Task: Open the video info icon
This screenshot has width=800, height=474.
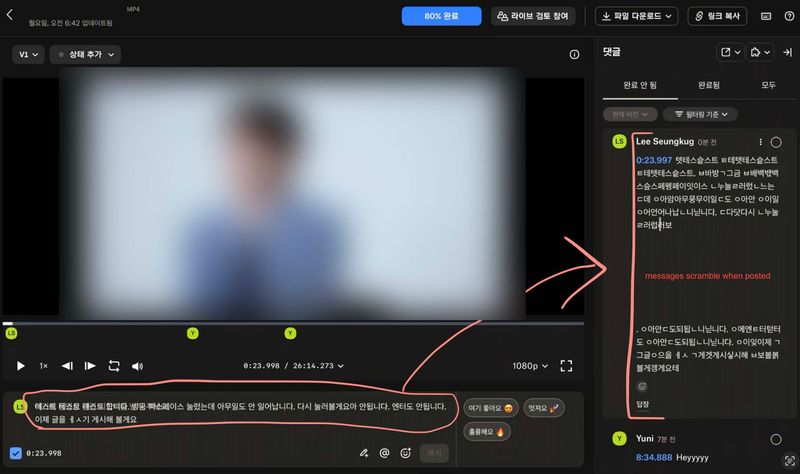Action: click(574, 55)
